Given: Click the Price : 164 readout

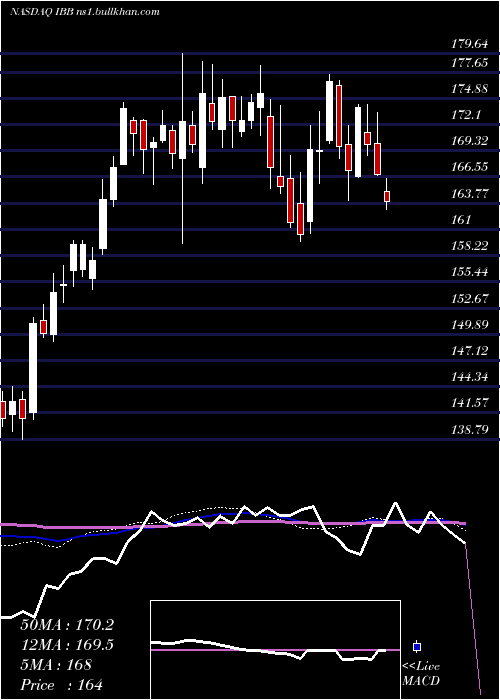Looking at the screenshot, I should pyautogui.click(x=62, y=685).
